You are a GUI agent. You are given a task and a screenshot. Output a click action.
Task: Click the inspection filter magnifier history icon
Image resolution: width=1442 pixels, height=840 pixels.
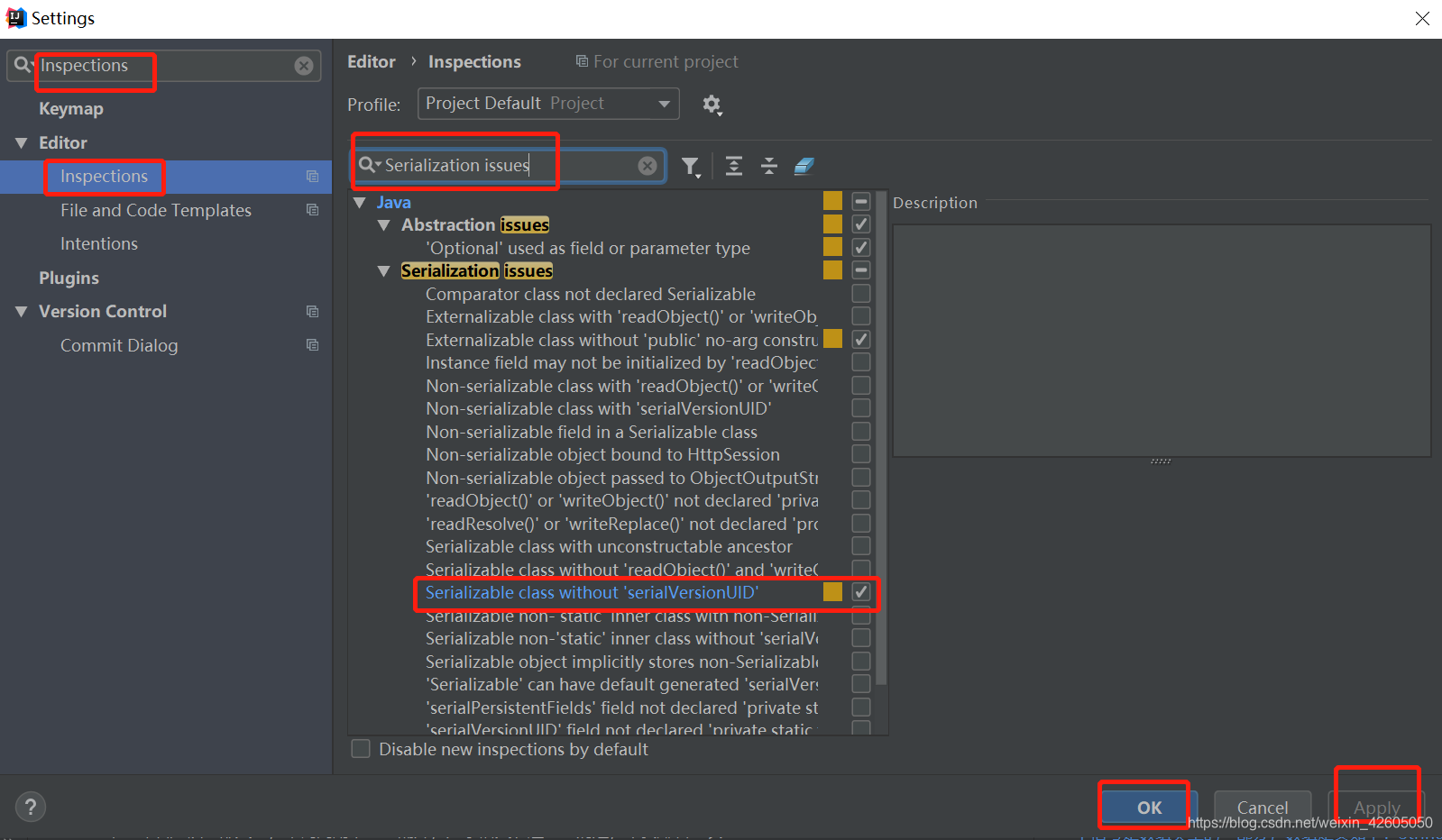(370, 165)
